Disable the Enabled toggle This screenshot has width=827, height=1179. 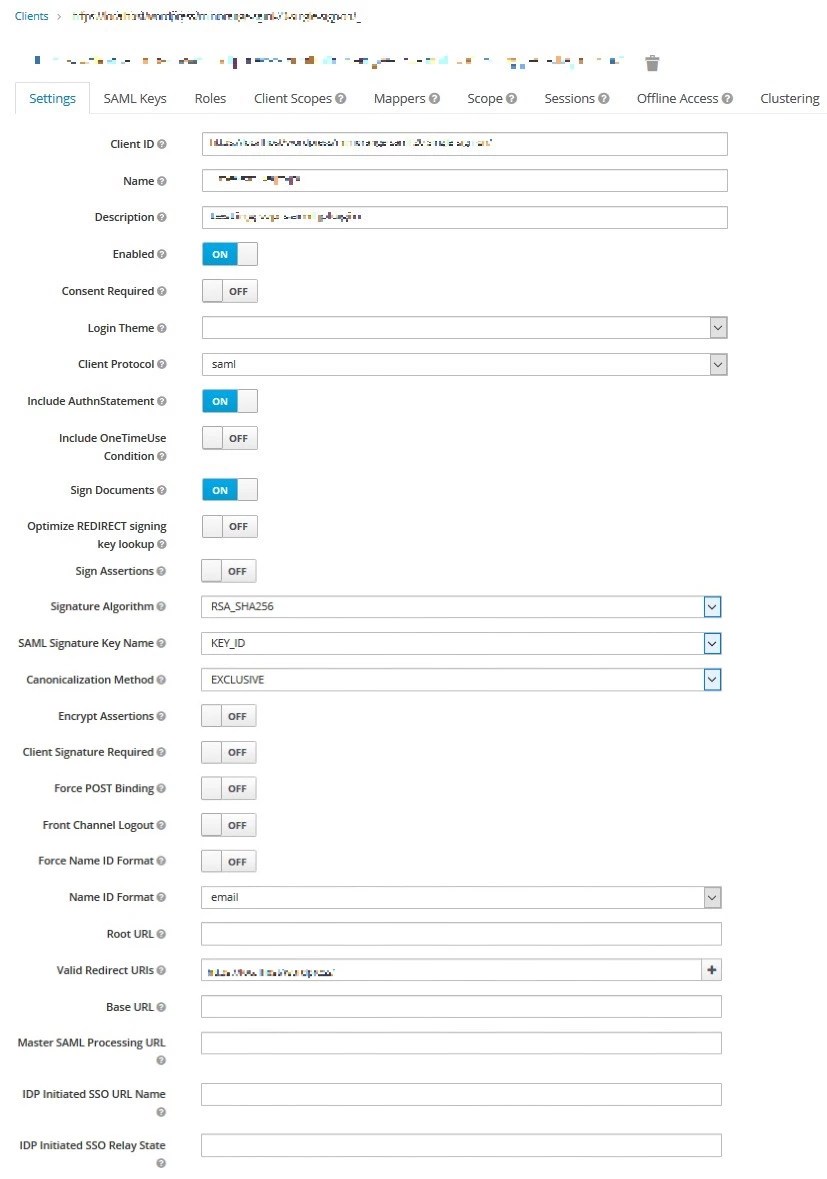coord(230,253)
